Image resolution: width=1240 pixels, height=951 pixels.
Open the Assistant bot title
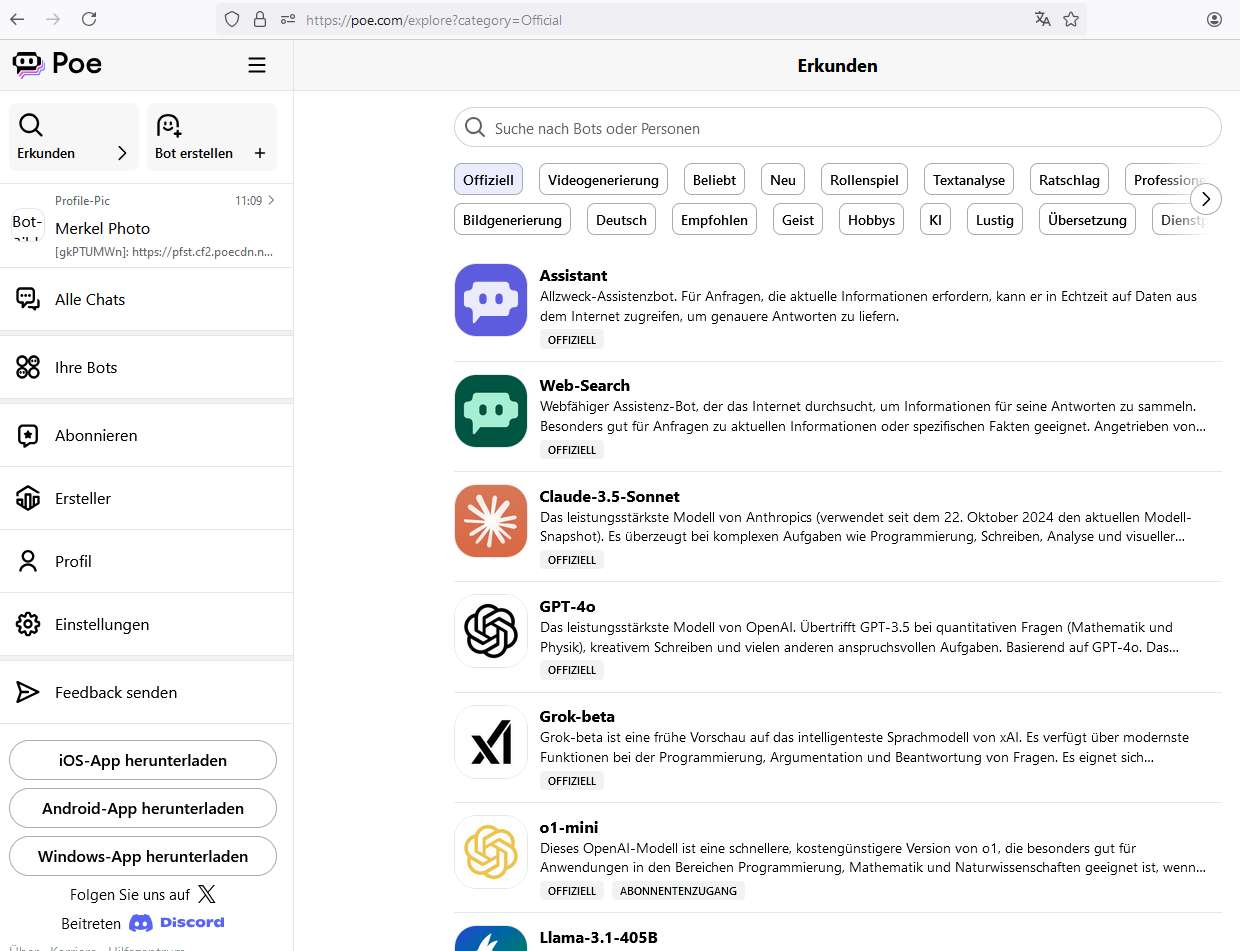coord(573,275)
